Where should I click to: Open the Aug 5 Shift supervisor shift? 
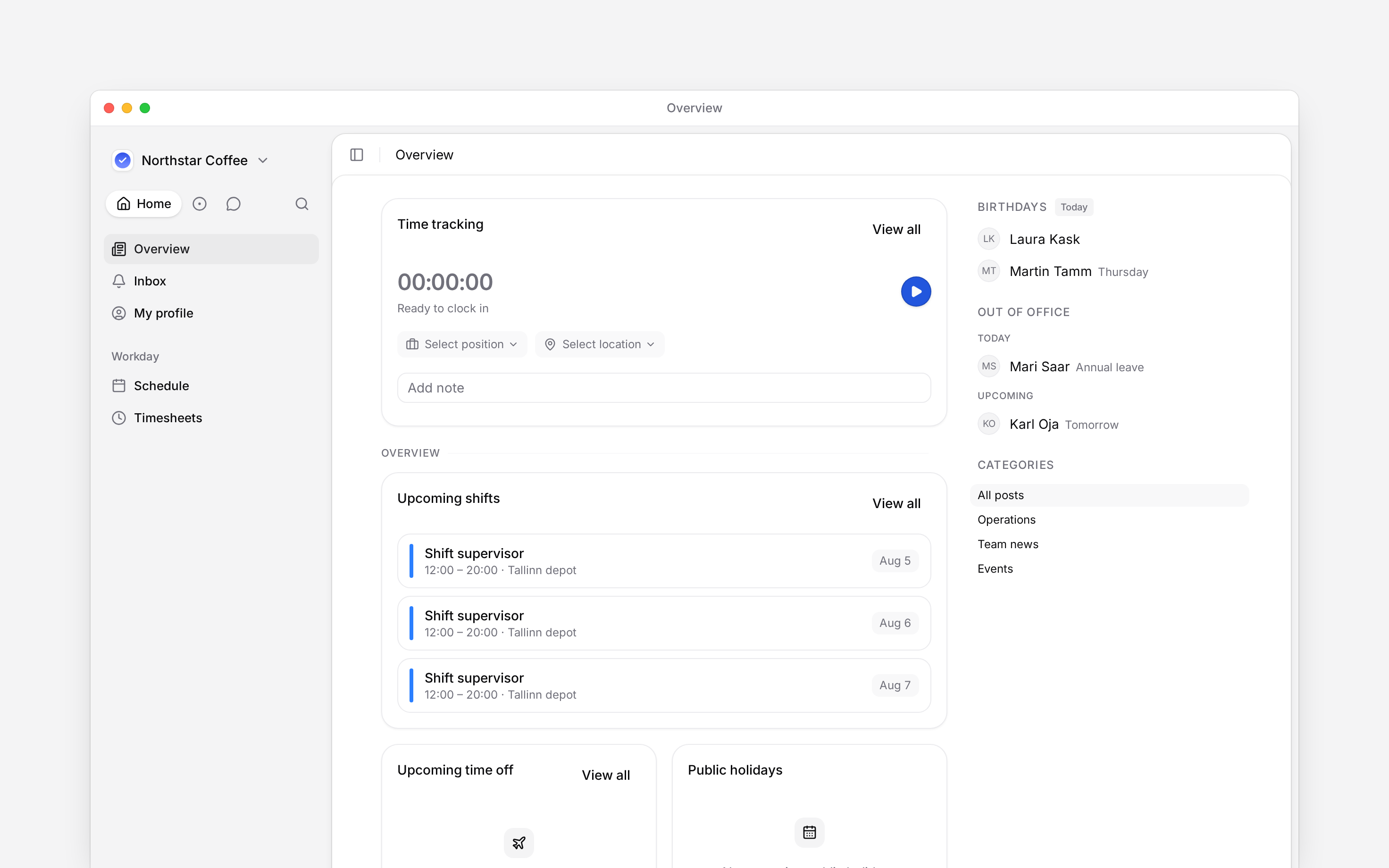tap(663, 561)
